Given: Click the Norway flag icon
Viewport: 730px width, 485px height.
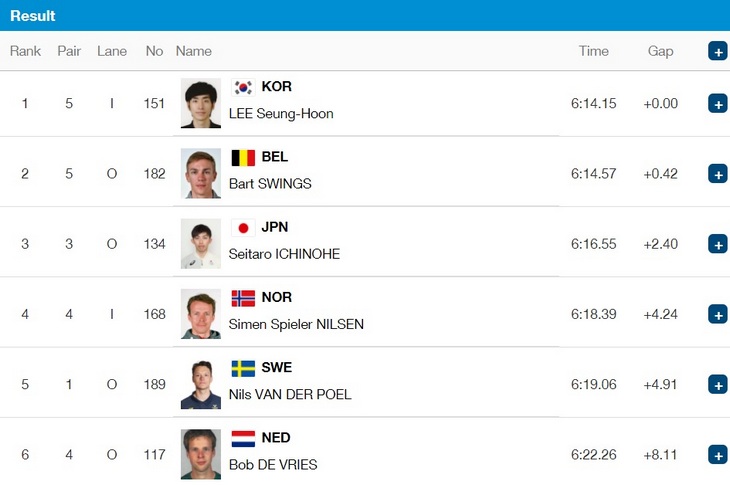Looking at the screenshot, I should click(x=243, y=298).
